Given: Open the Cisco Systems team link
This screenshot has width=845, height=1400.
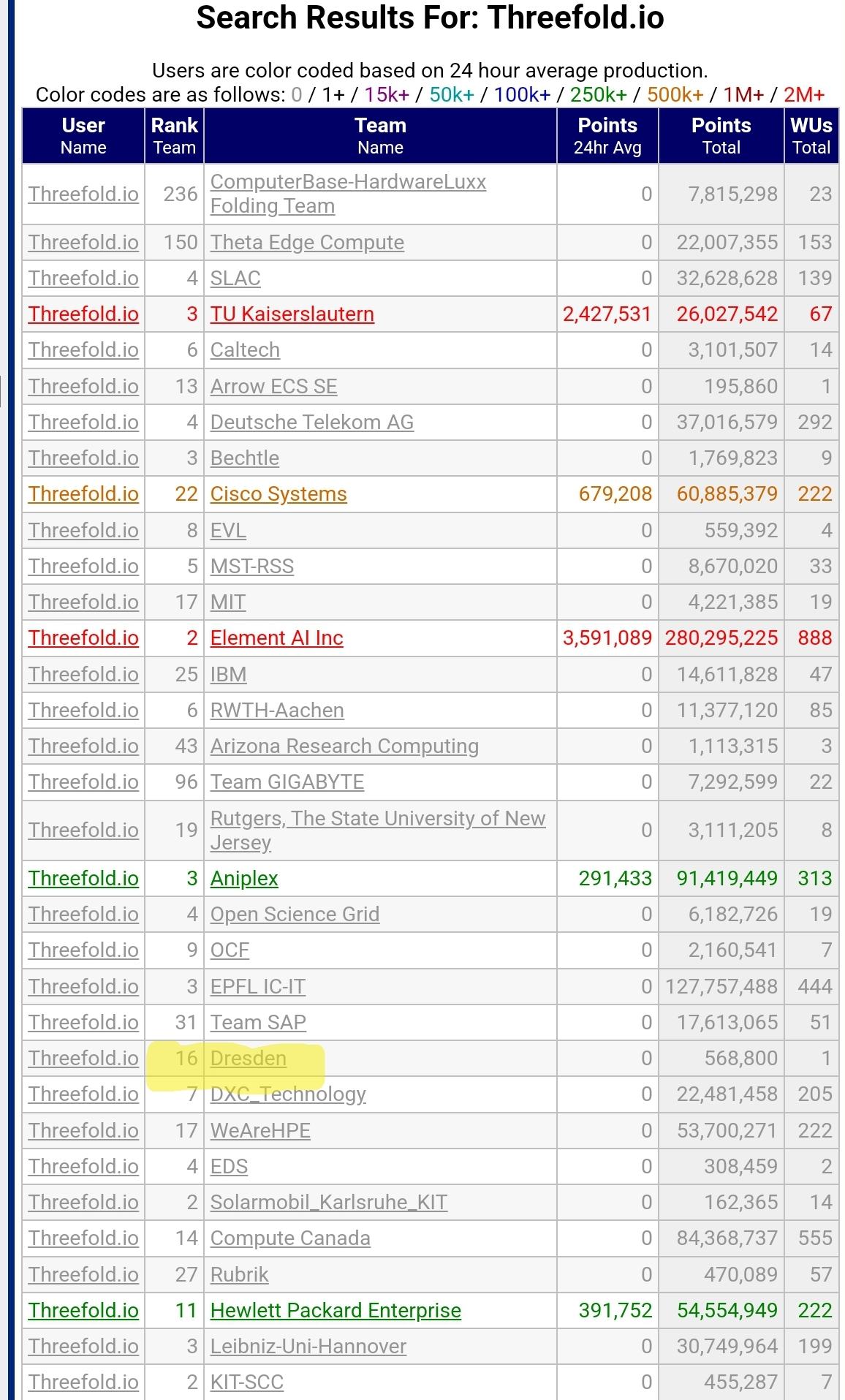Looking at the screenshot, I should click(x=278, y=493).
